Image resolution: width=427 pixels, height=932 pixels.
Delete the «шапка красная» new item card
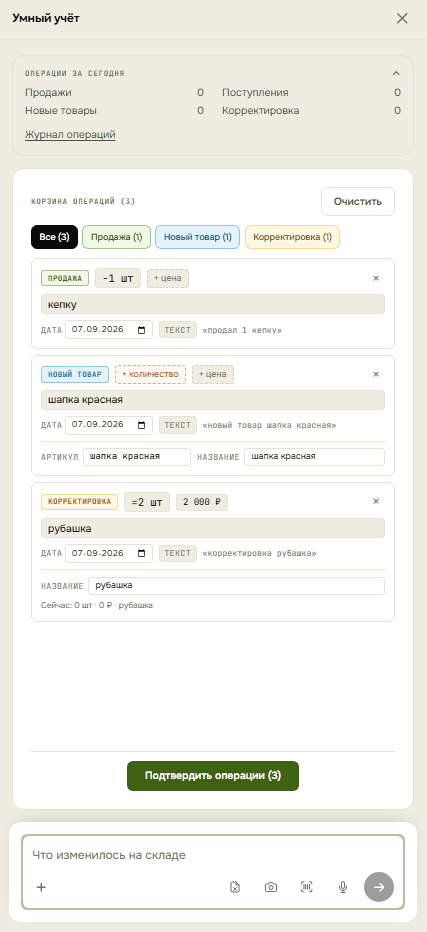coord(376,374)
